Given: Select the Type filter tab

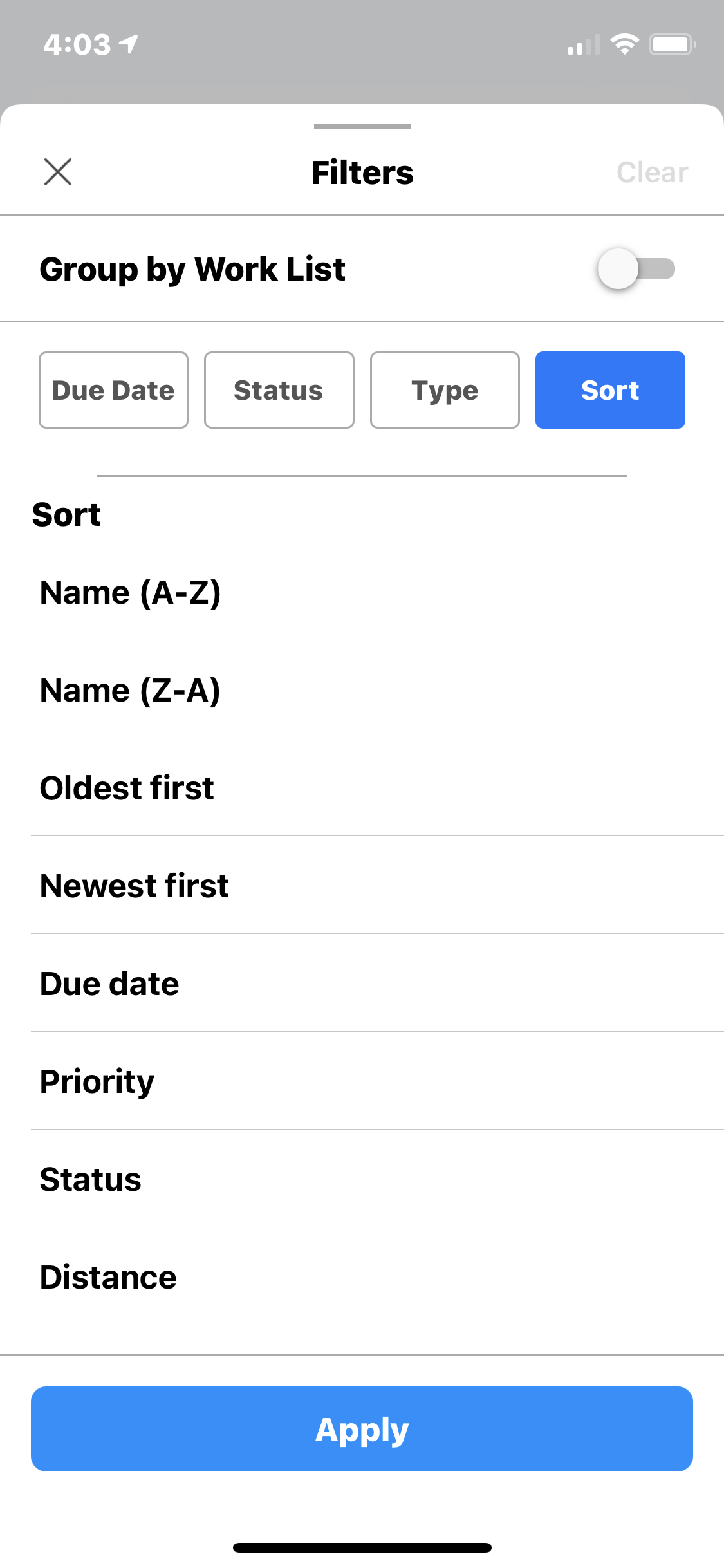Looking at the screenshot, I should (x=445, y=390).
